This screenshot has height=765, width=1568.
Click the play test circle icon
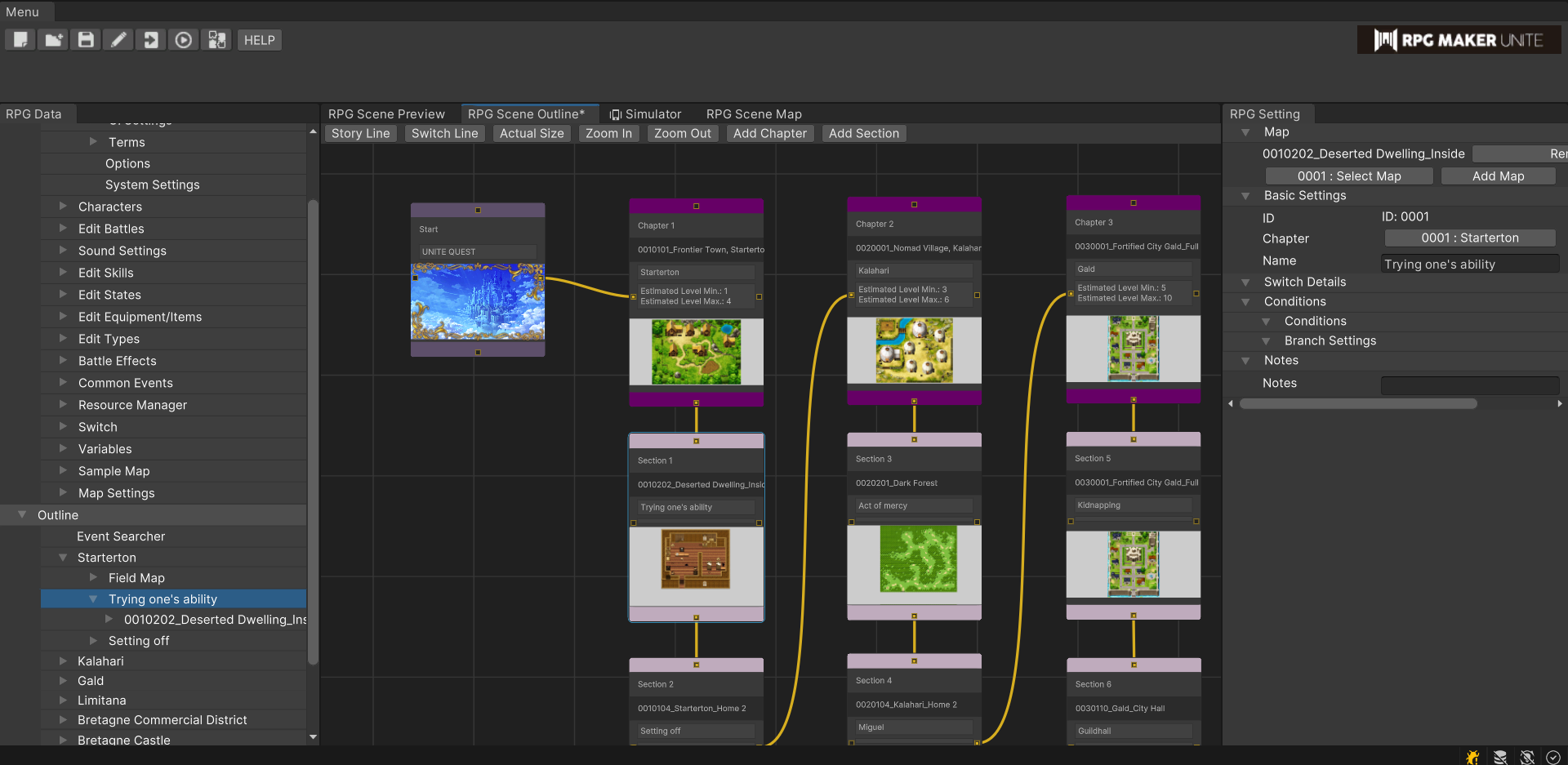(x=184, y=40)
